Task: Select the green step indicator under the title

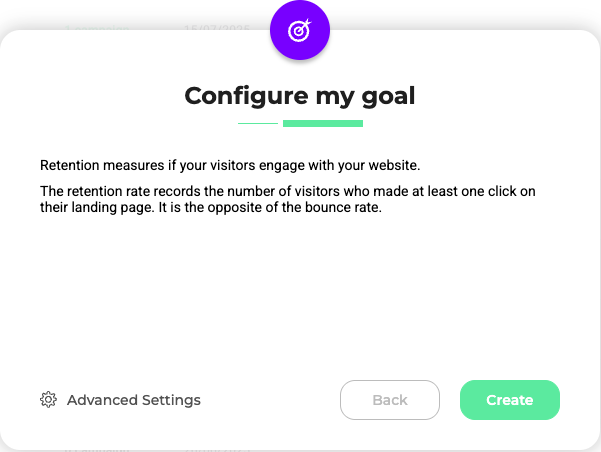Action: [322, 124]
